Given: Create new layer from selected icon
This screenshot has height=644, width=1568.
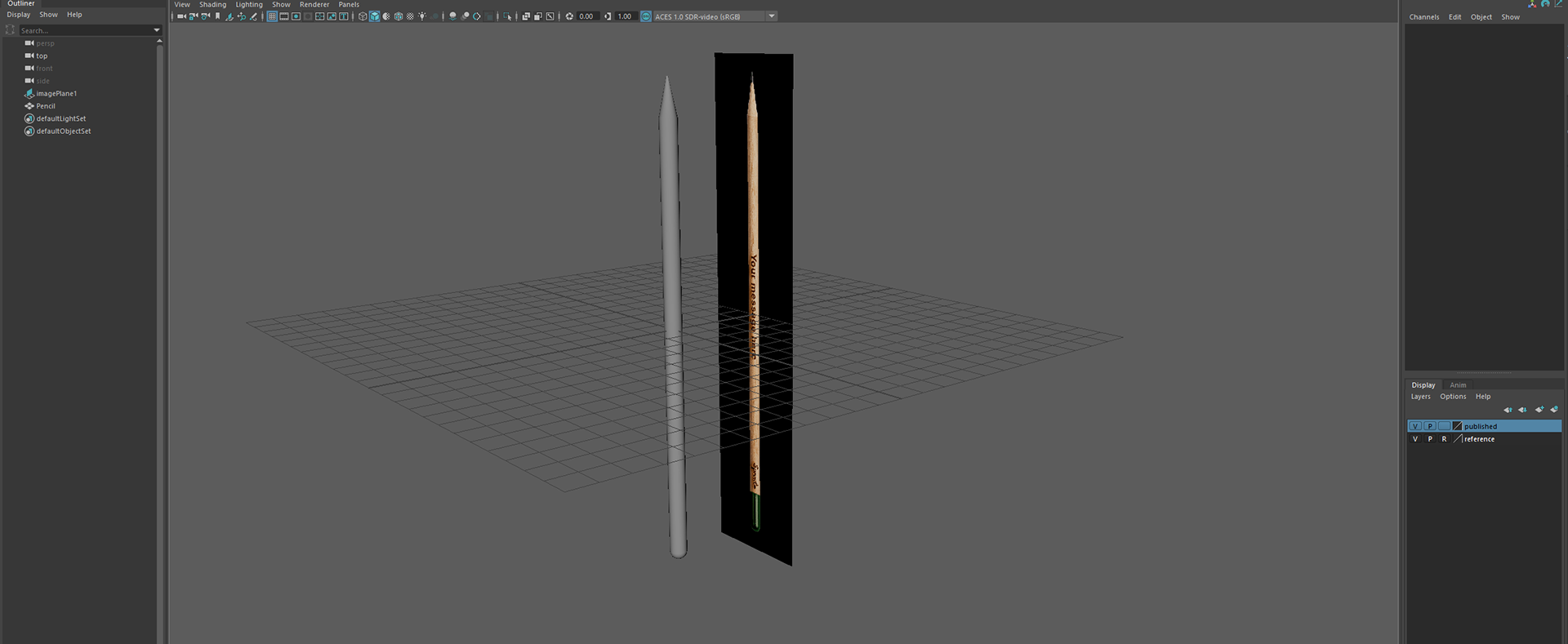Looking at the screenshot, I should pos(1554,410).
